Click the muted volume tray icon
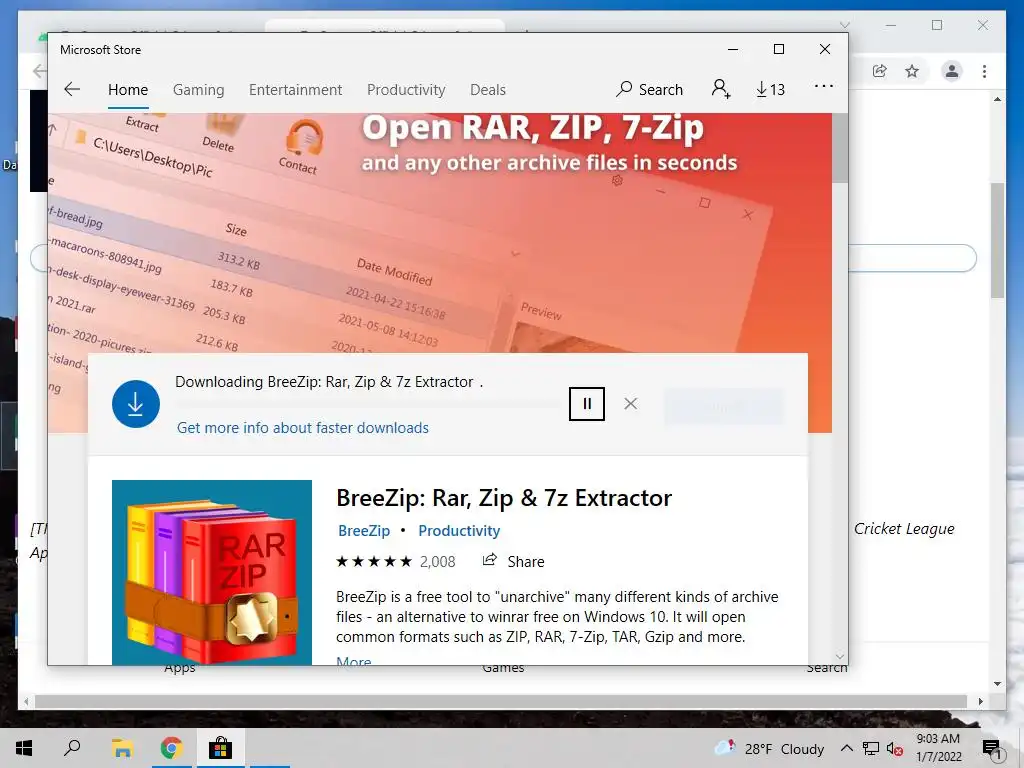Screen dimensions: 1024x768 point(895,749)
